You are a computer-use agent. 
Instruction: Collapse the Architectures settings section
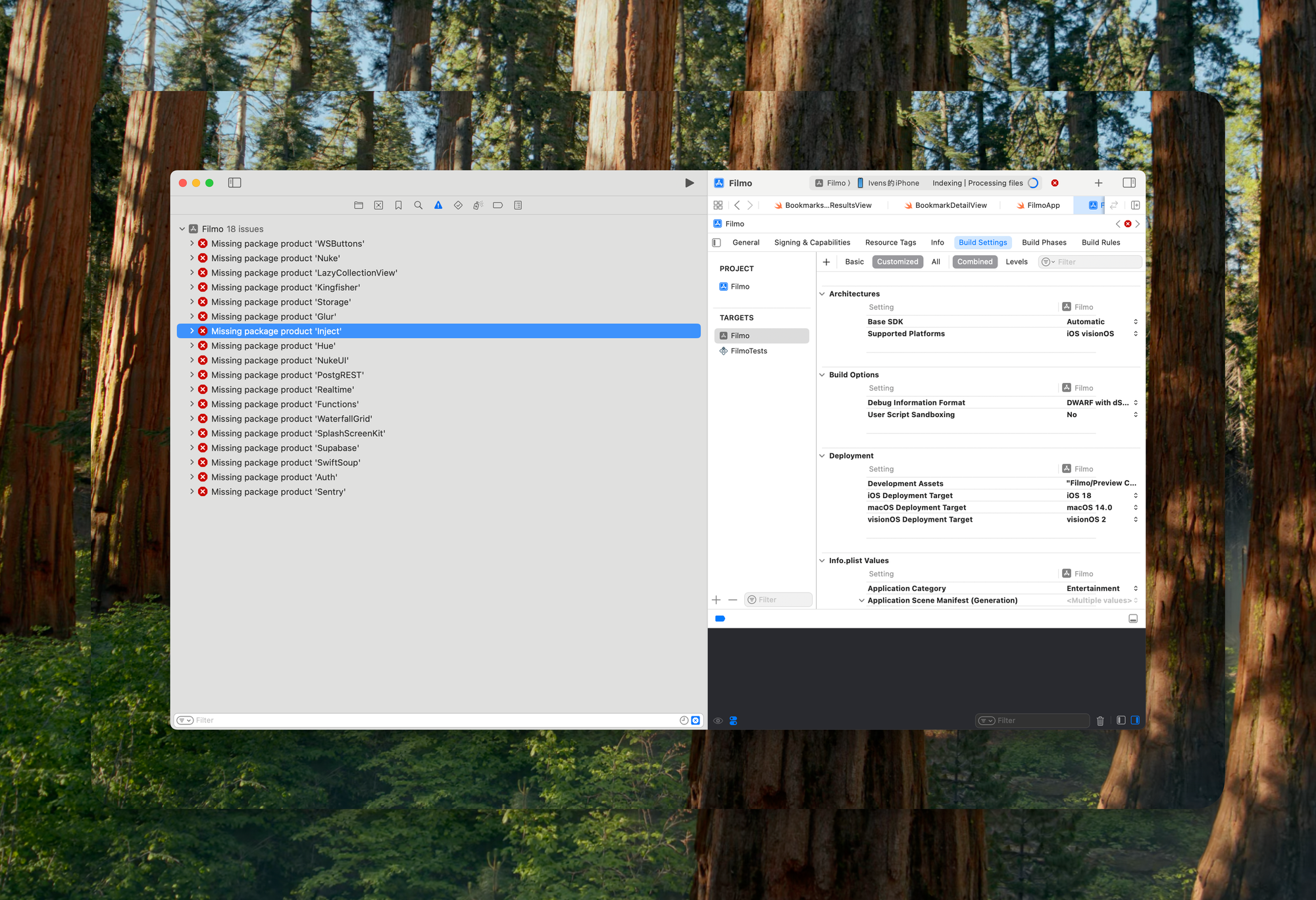[x=822, y=294]
